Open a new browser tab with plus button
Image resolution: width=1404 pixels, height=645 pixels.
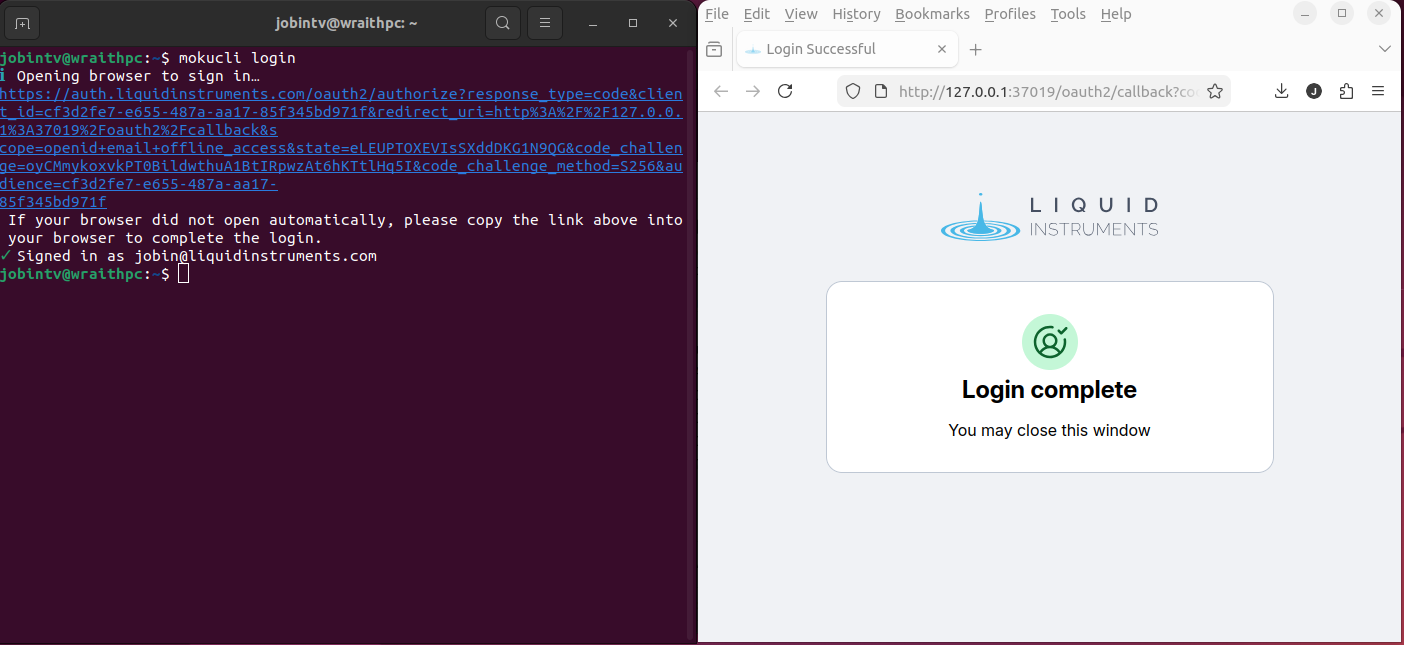pos(975,48)
